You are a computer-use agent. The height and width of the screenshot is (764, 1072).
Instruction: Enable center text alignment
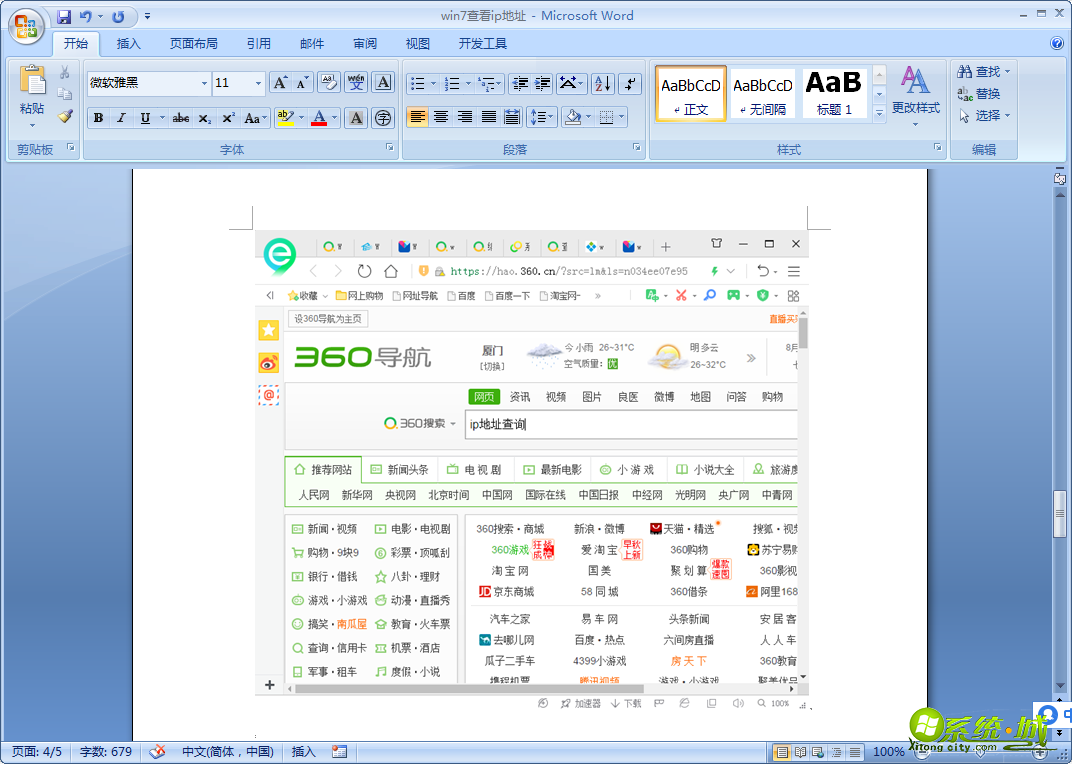[441, 117]
